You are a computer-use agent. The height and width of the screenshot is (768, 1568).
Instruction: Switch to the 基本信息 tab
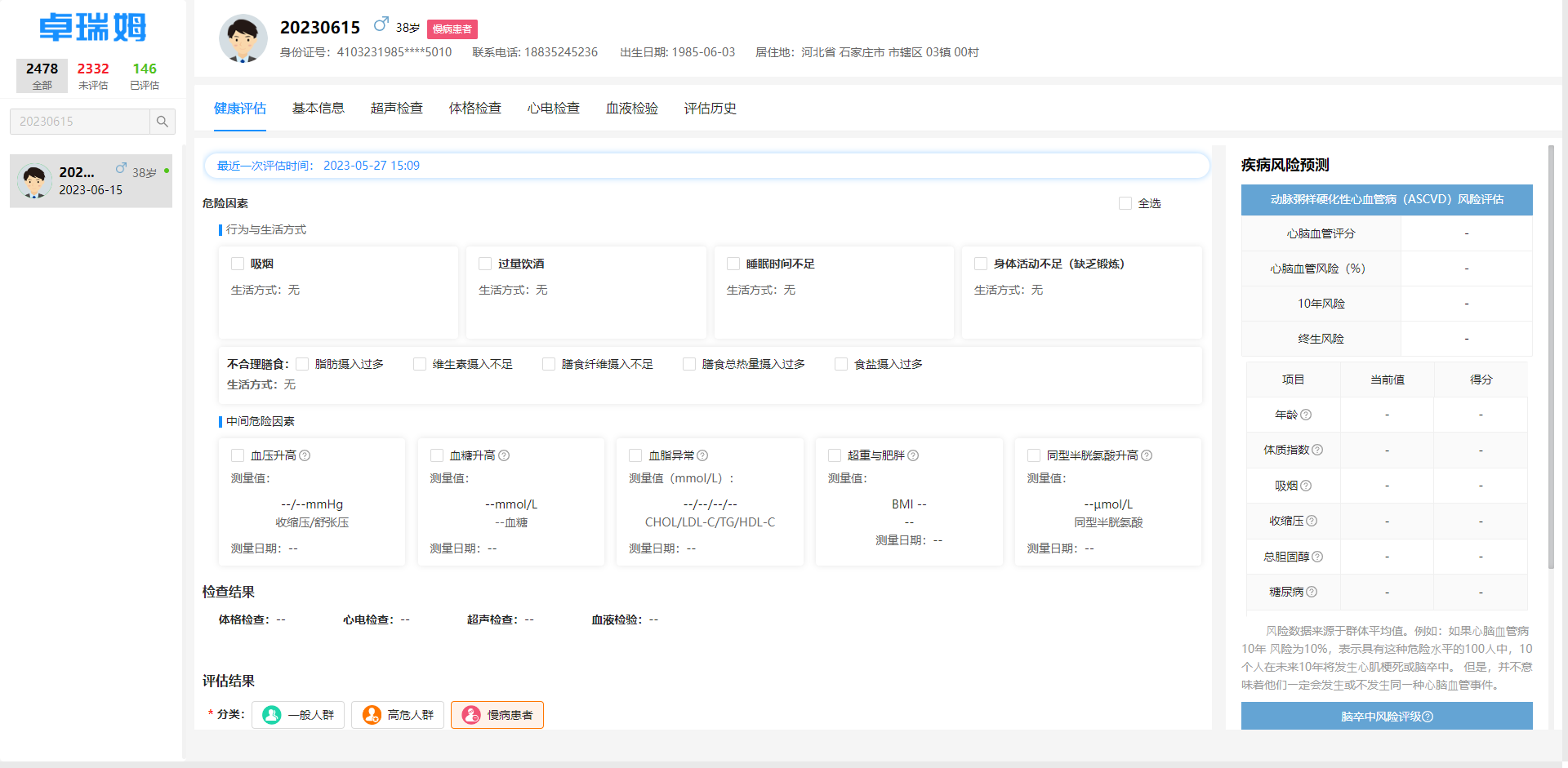pos(318,109)
